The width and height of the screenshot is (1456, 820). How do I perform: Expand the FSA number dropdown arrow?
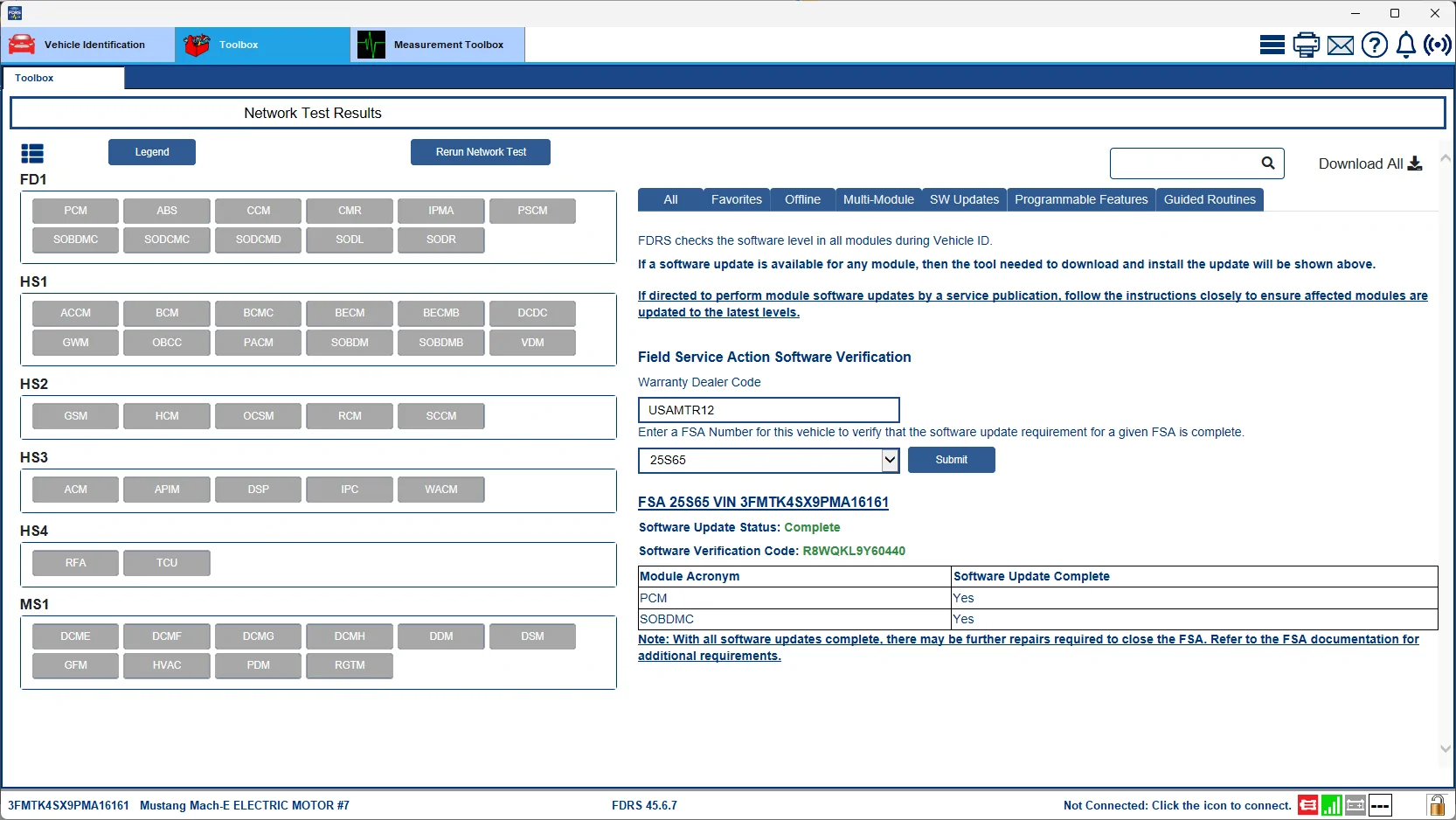[x=890, y=460]
